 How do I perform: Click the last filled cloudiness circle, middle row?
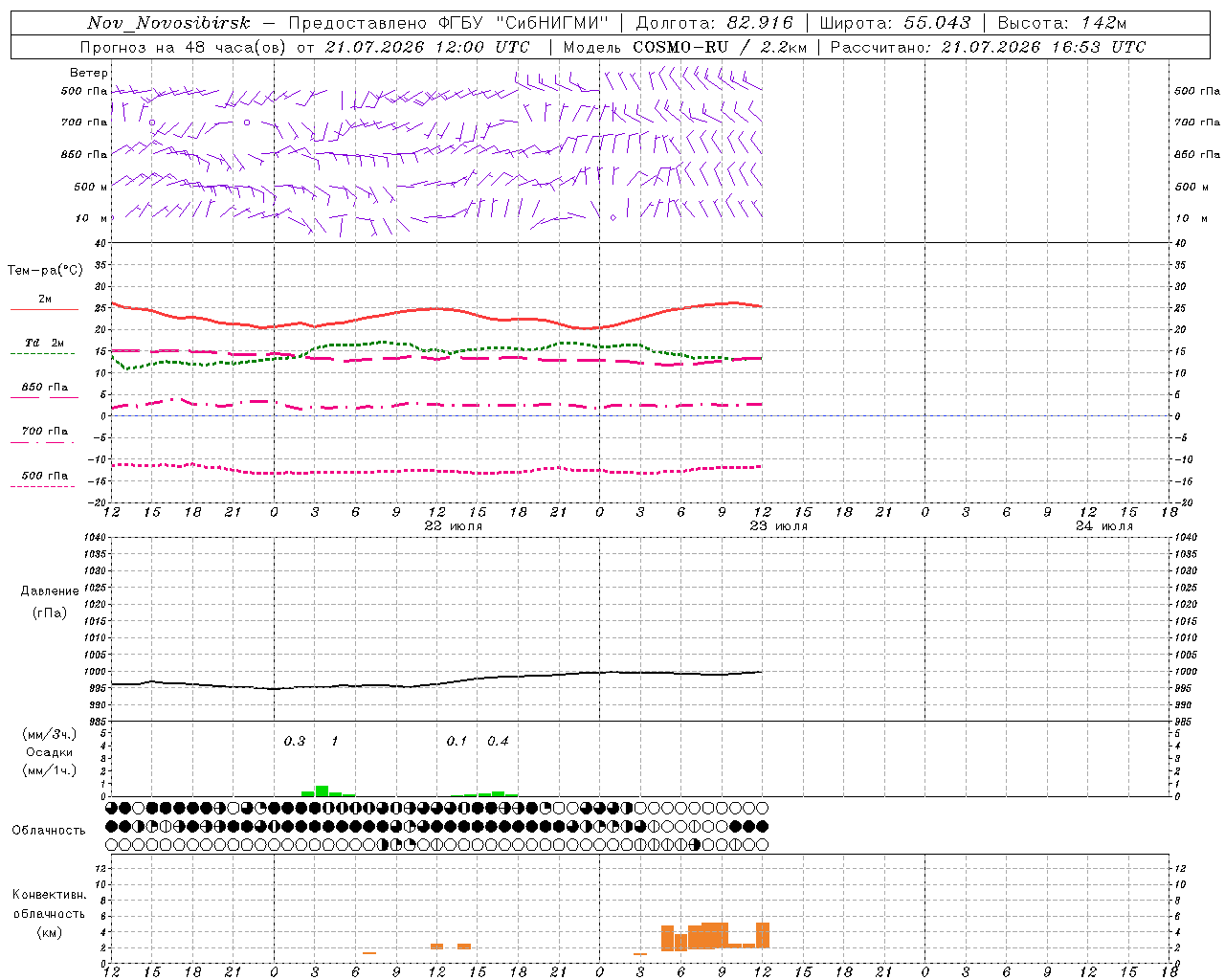click(x=763, y=826)
